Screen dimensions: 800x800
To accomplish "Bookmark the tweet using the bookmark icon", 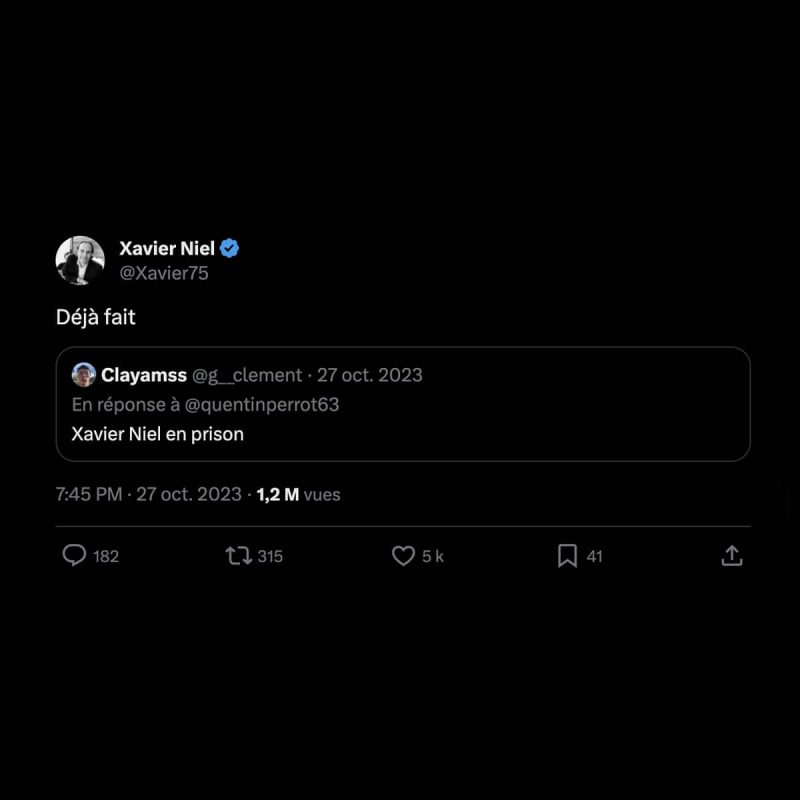I will 567,556.
